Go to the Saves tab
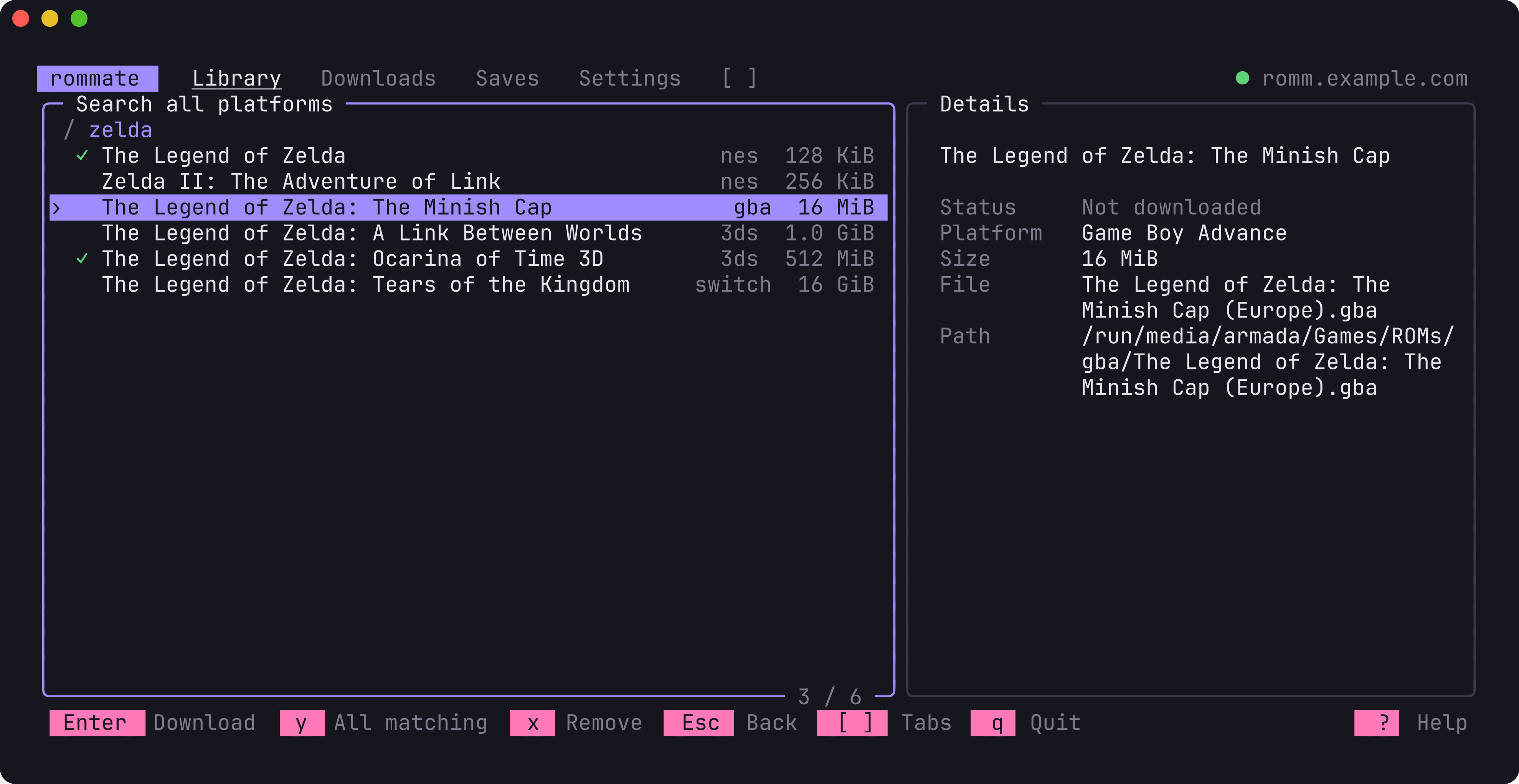Screen dimensions: 1519x784 pos(507,78)
